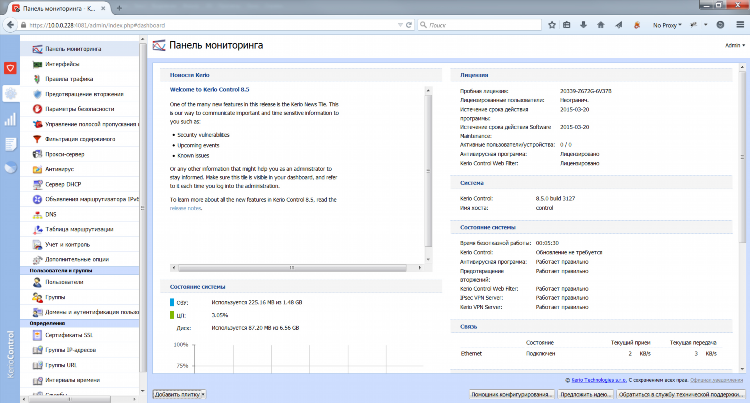Image resolution: width=750 pixels, height=403 pixels.
Task: Open Параметры безопасности section
Action: pyautogui.click(x=79, y=109)
